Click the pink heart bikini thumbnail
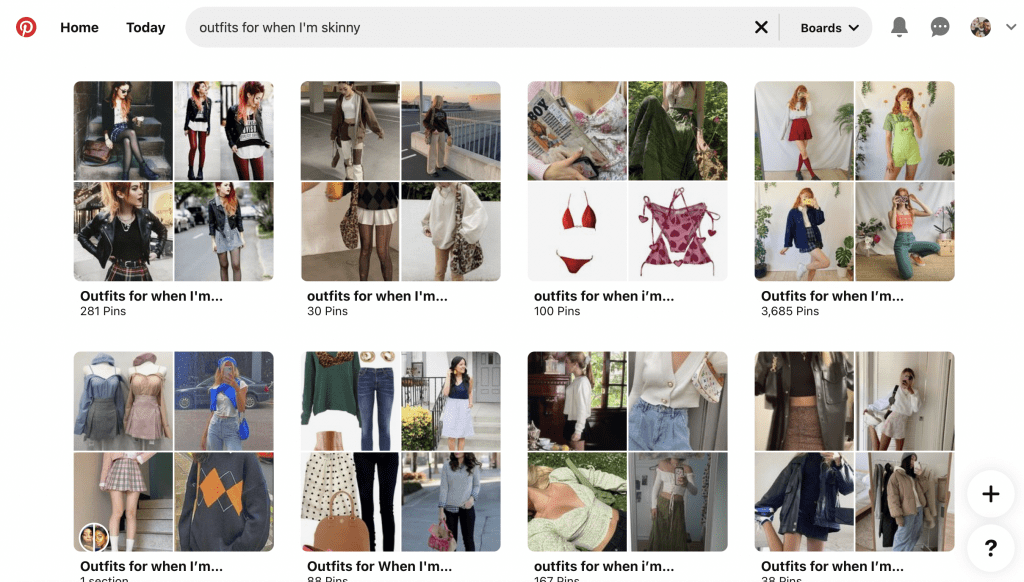Image resolution: width=1024 pixels, height=582 pixels. point(678,232)
